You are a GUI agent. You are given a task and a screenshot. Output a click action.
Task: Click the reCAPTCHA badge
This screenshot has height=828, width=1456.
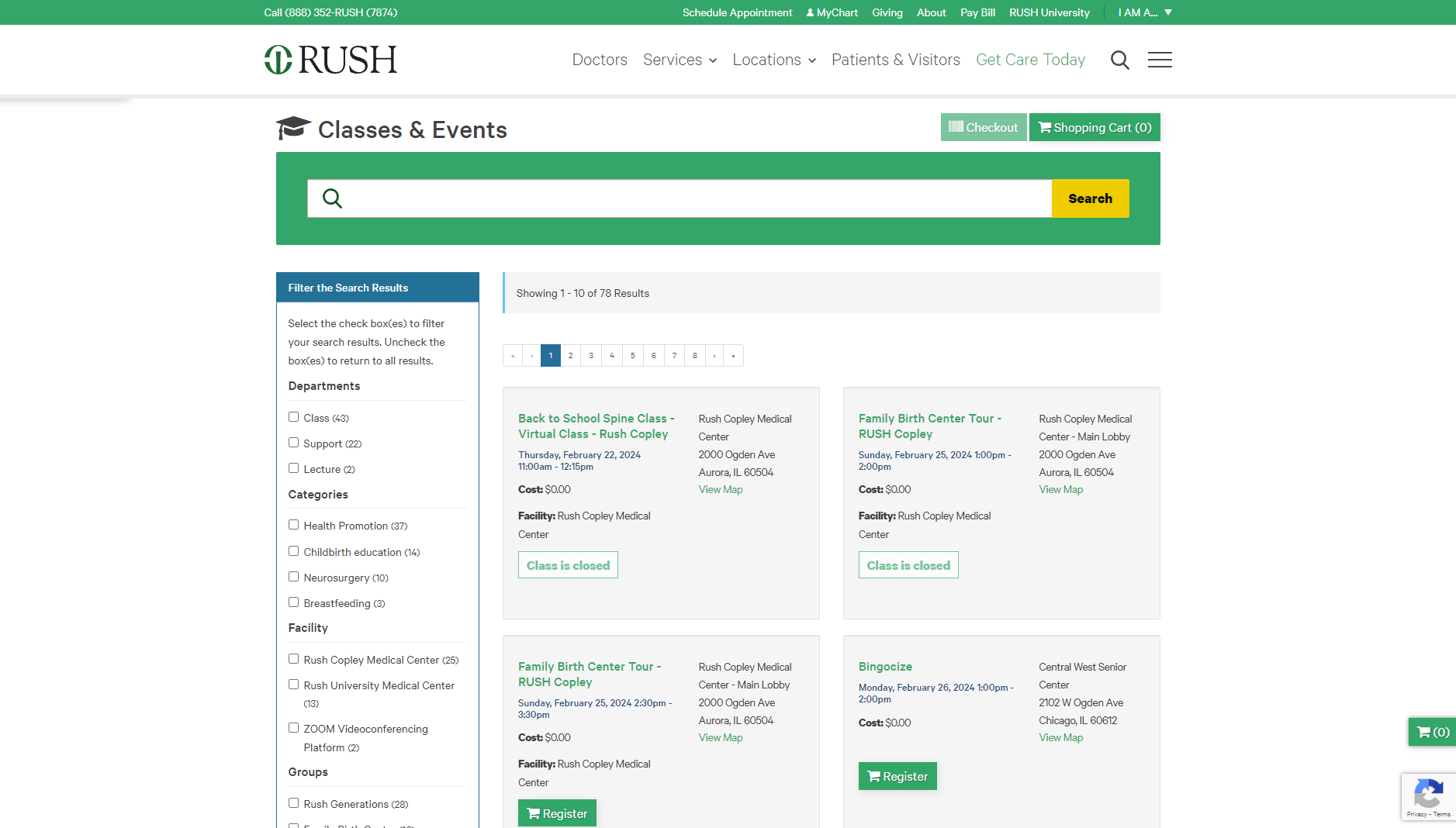click(x=1428, y=797)
